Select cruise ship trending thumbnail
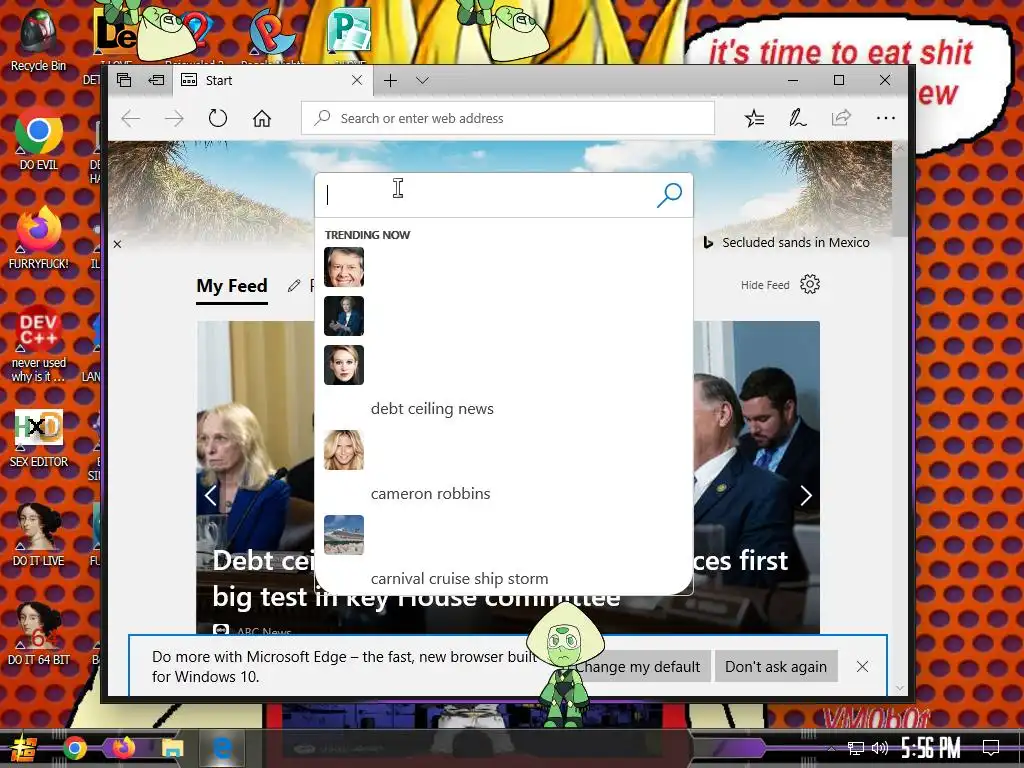This screenshot has height=768, width=1024. (344, 535)
